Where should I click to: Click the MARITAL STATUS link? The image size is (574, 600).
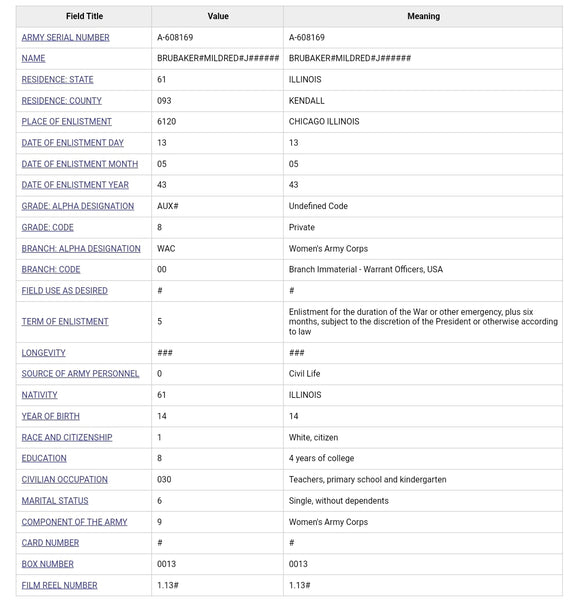tap(55, 501)
